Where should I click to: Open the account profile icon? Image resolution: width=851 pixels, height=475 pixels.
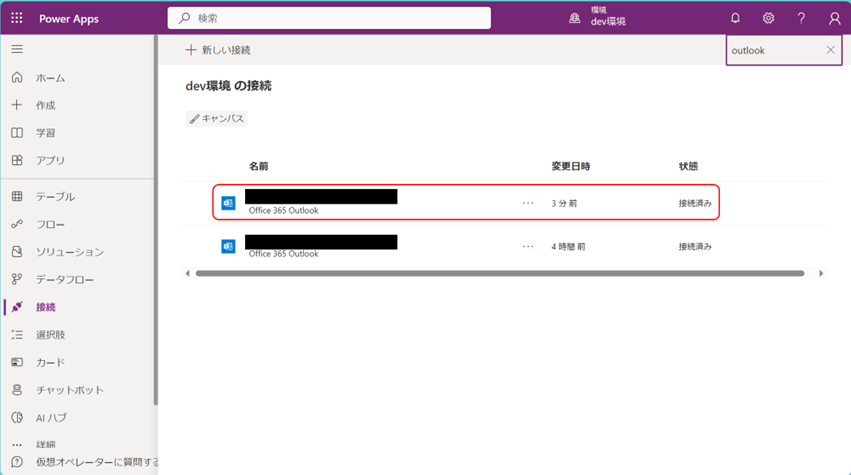pyautogui.click(x=834, y=18)
